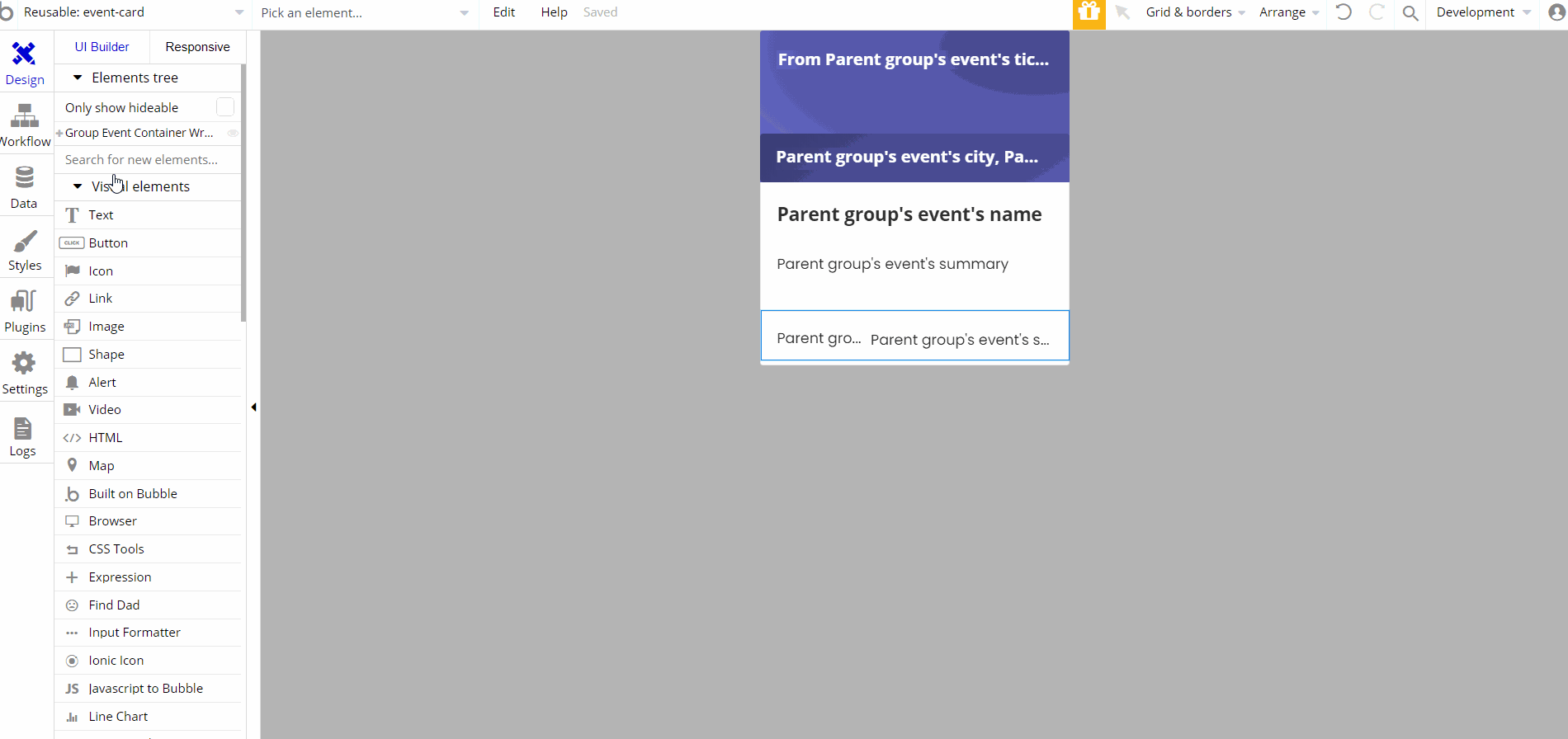Open the Help menu
This screenshot has height=739, width=1568.
(555, 12)
